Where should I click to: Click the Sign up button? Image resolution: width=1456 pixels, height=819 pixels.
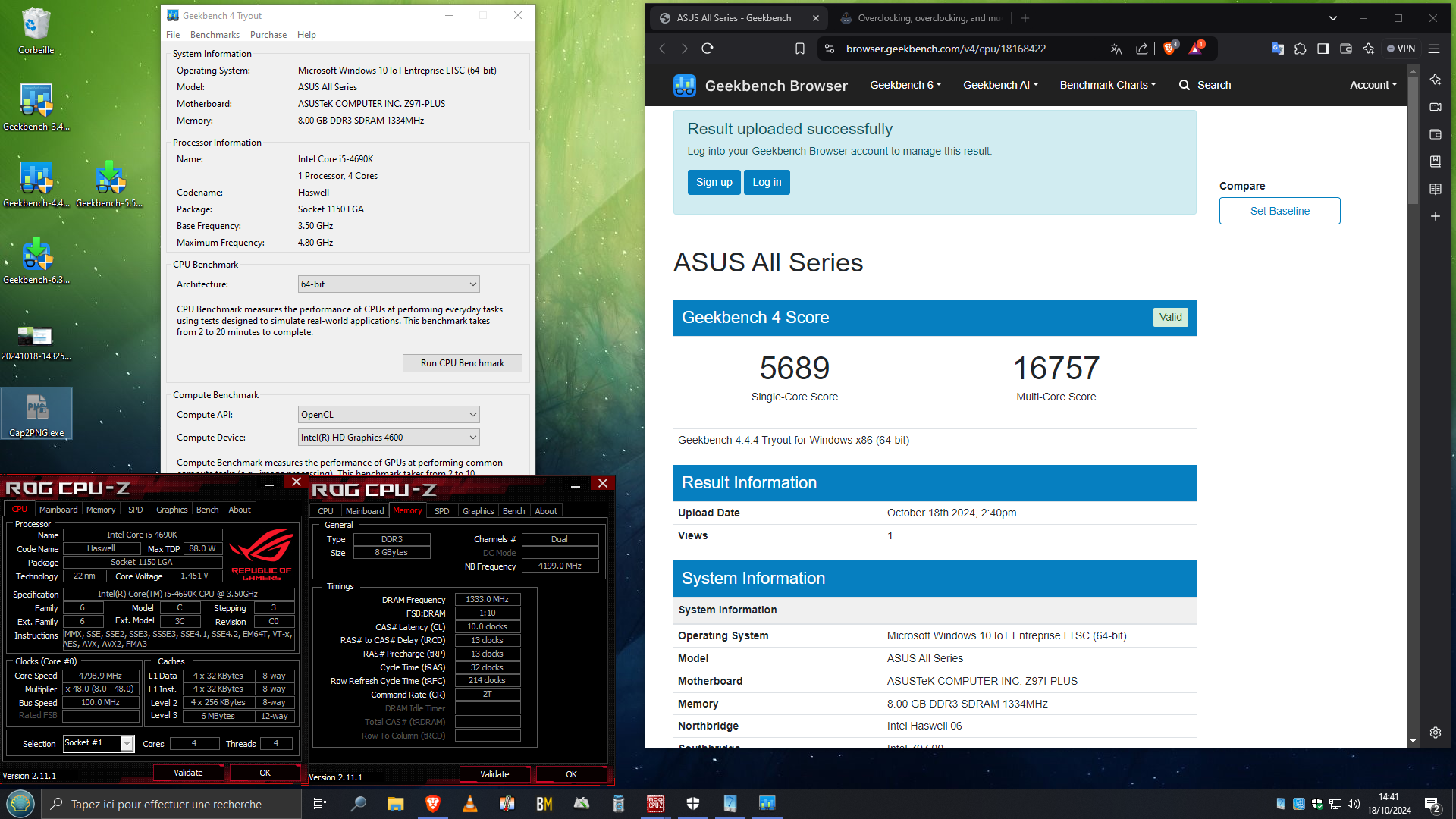(x=714, y=182)
